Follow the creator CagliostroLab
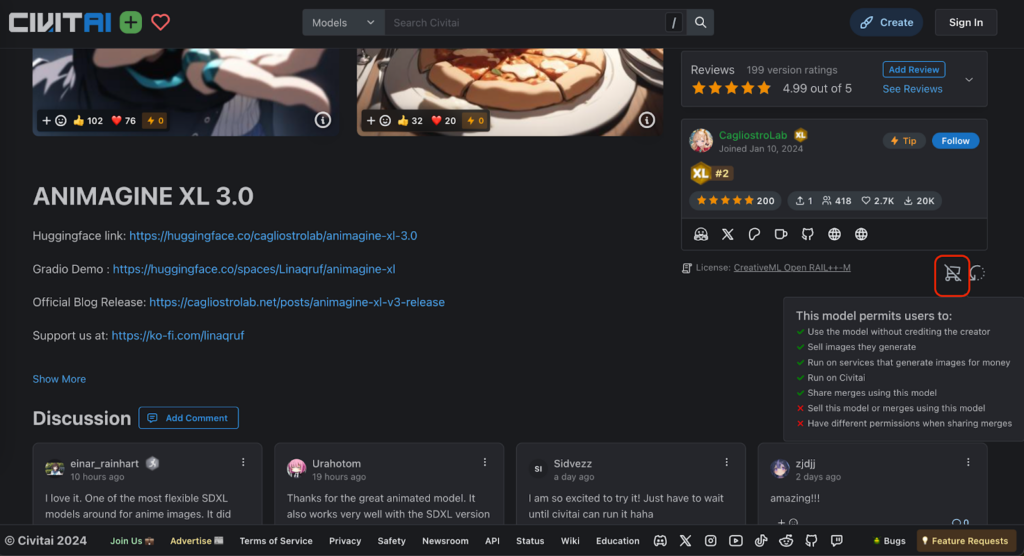This screenshot has height=556, width=1024. [955, 141]
